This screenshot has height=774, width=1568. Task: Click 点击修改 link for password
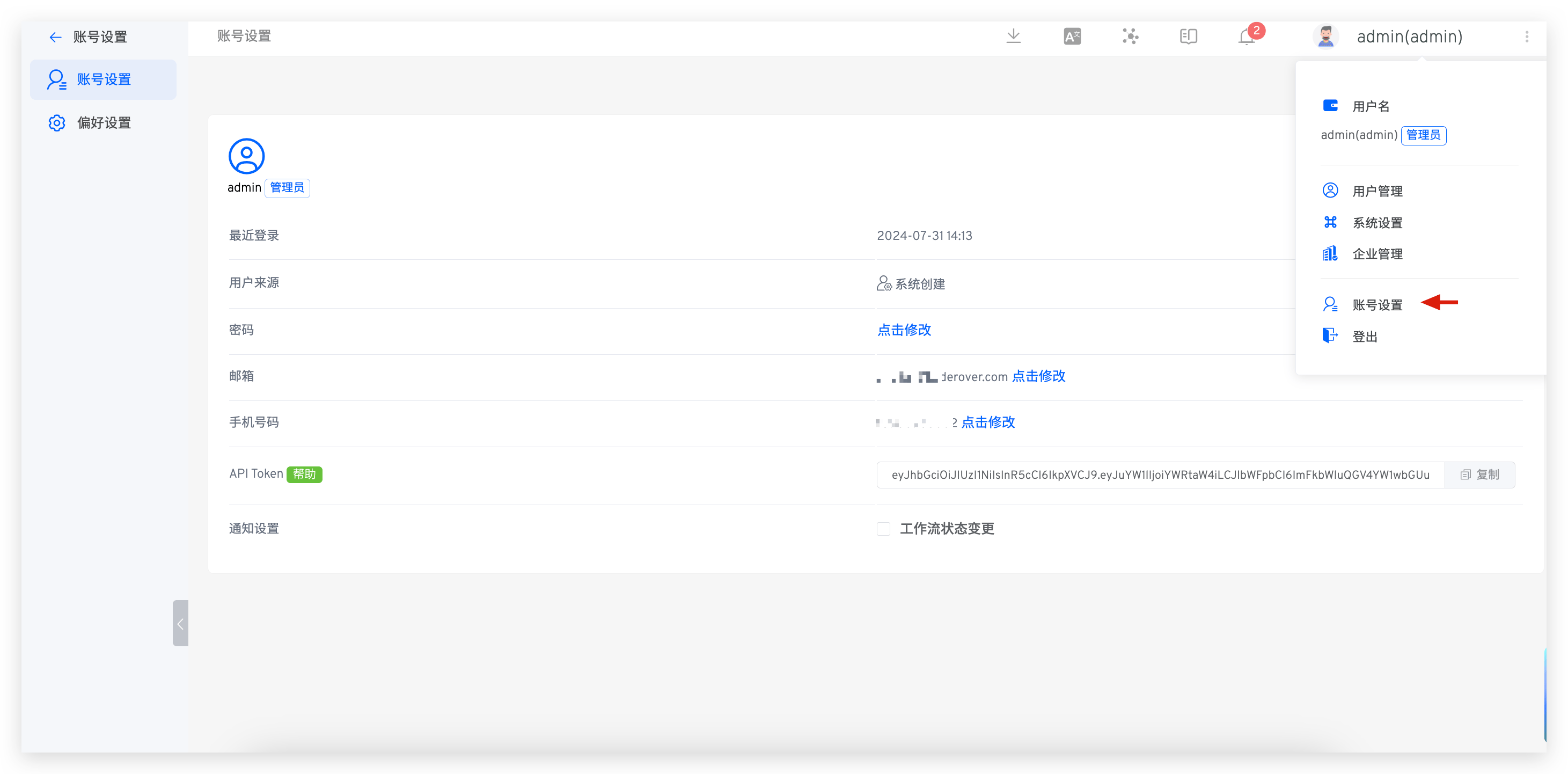[904, 330]
